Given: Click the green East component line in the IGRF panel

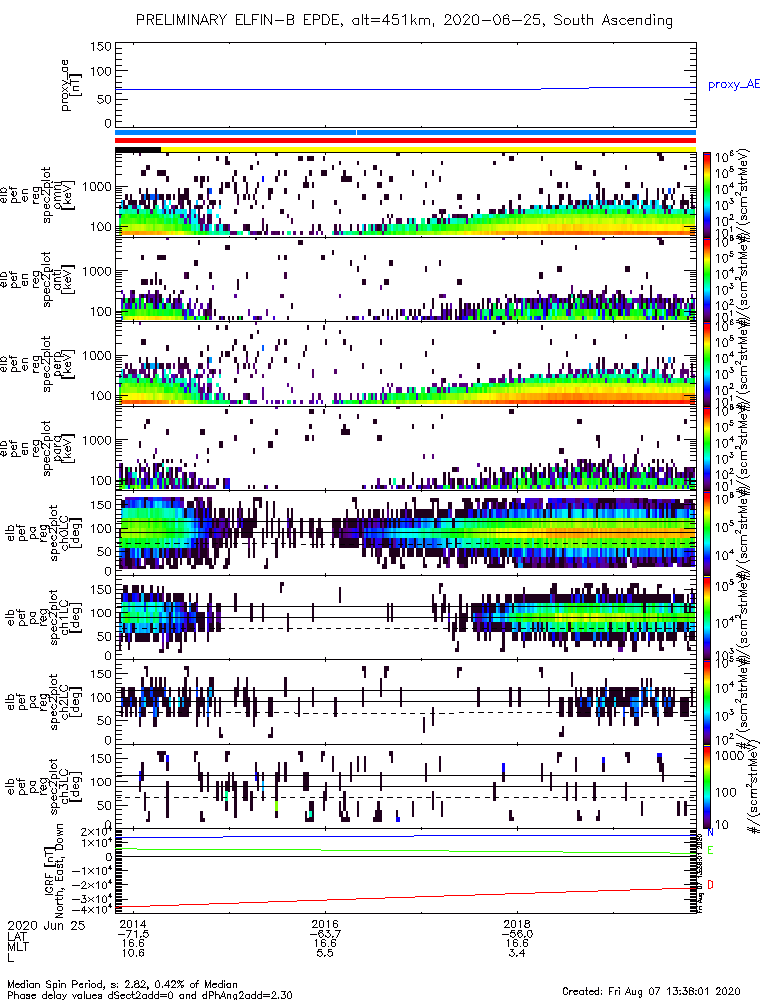Looking at the screenshot, I should click(x=405, y=851).
